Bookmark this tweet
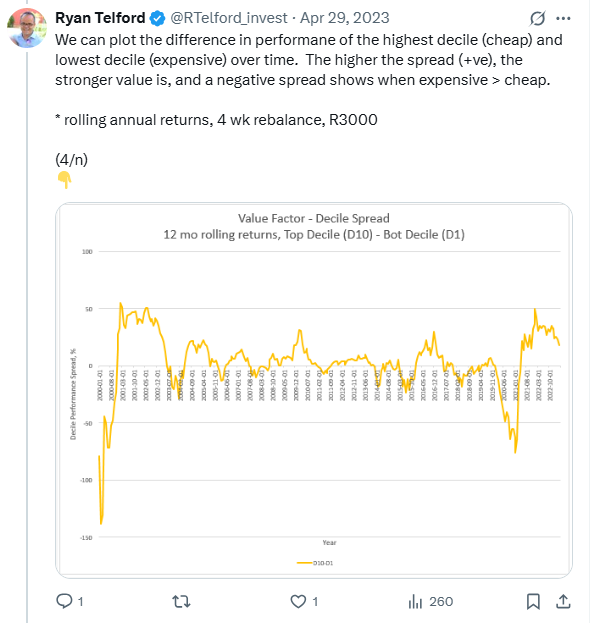Screen dimensions: 606x623 [535, 601]
